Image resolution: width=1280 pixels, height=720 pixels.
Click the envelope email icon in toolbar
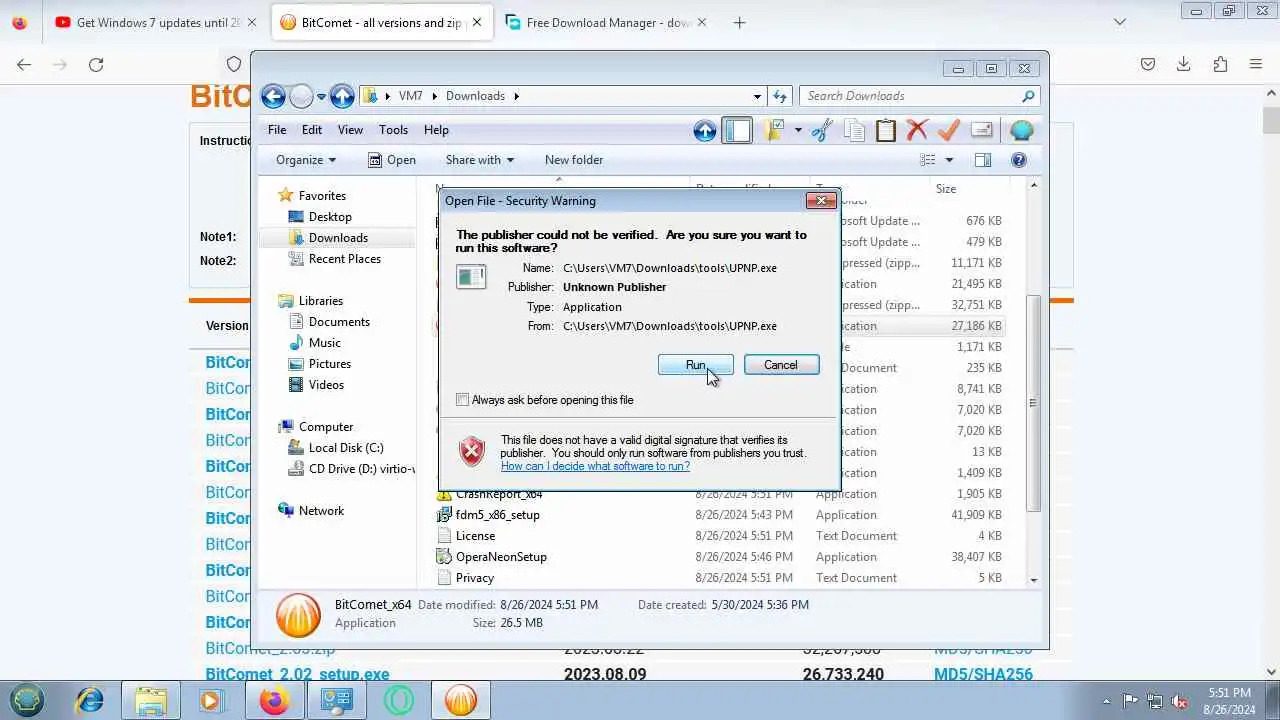981,131
